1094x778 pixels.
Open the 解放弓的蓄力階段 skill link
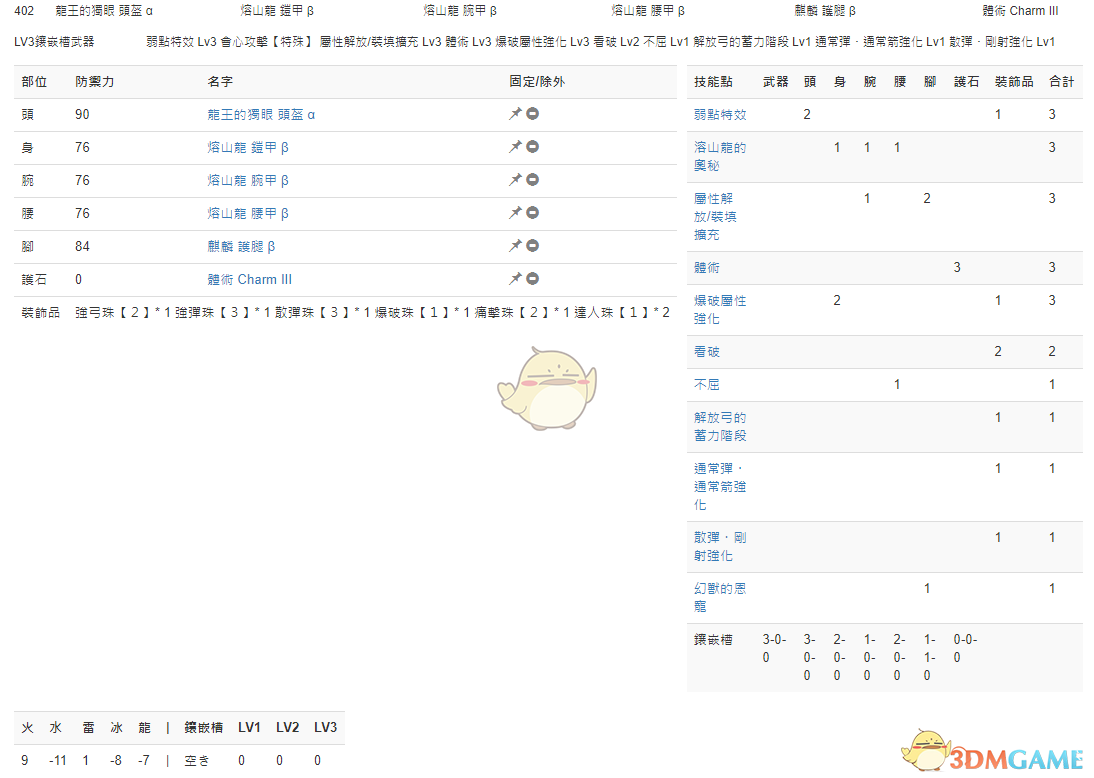tap(720, 426)
